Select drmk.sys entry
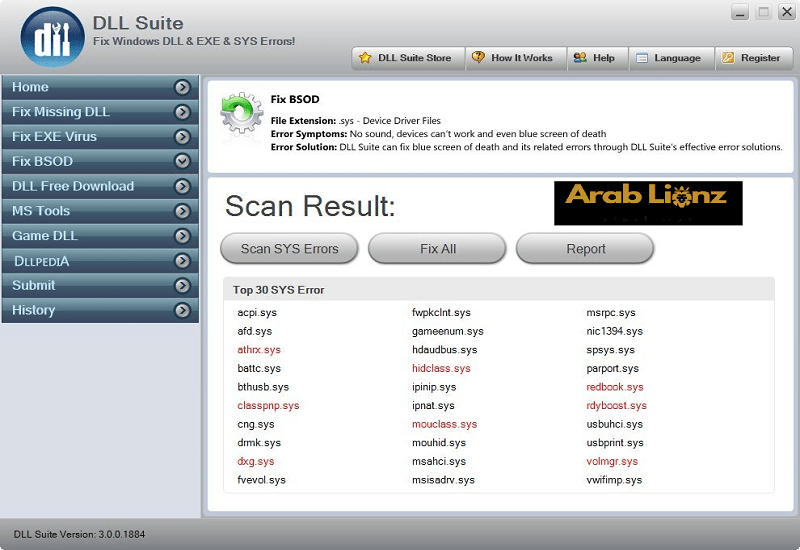The width and height of the screenshot is (800, 550). tap(259, 443)
